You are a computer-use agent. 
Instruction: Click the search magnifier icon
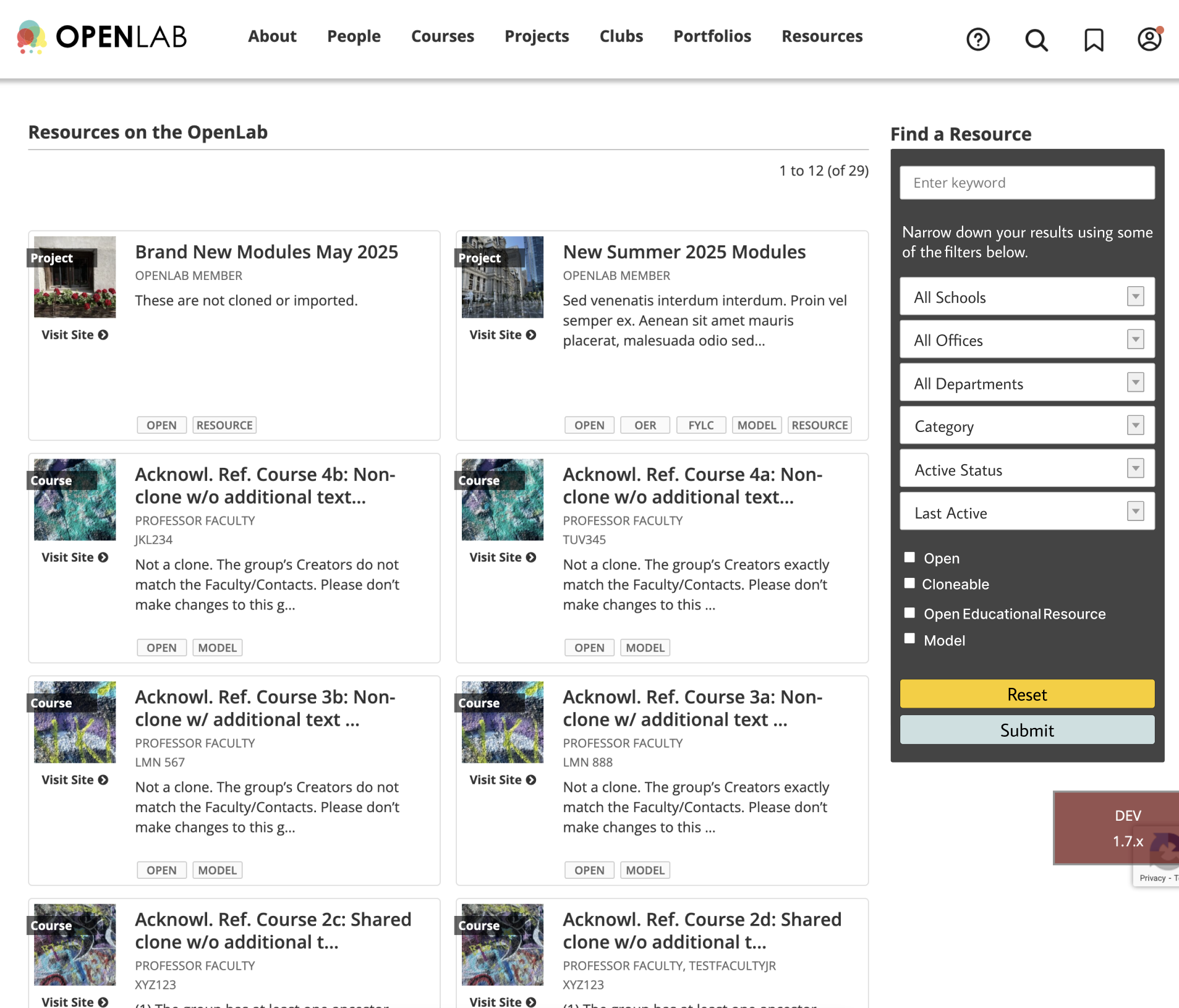1036,40
